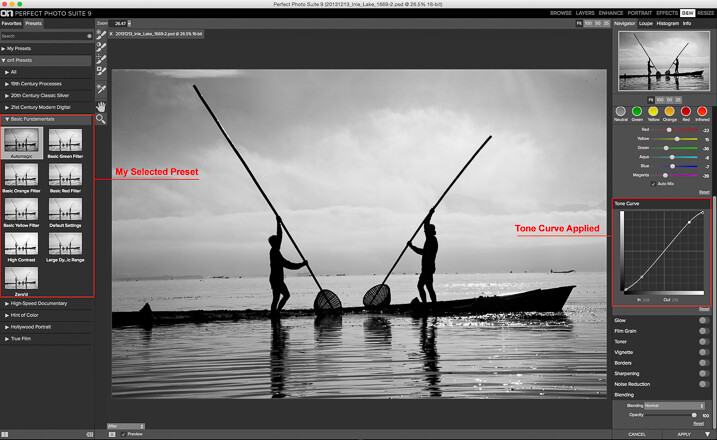
Task: Enable the Glow toggle
Action: pos(704,321)
